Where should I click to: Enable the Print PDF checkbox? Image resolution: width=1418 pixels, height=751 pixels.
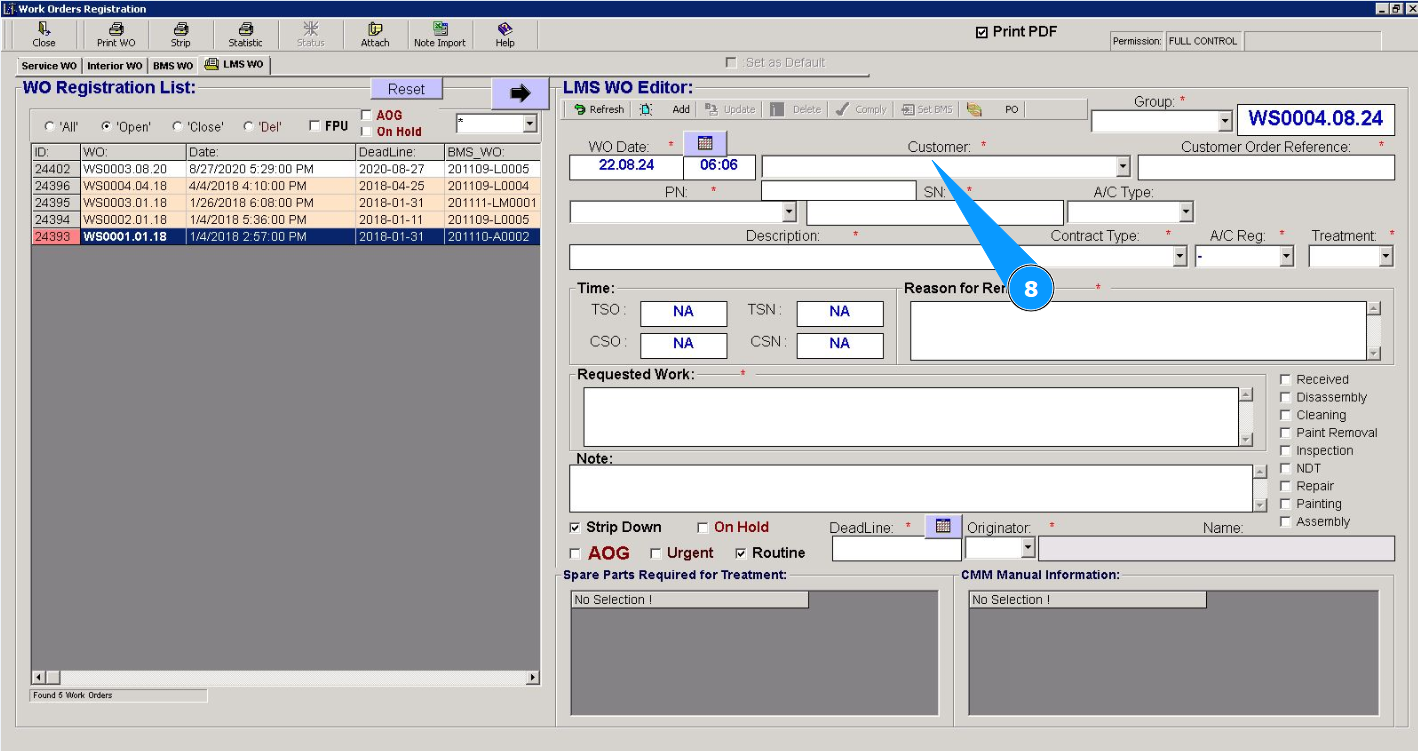(982, 32)
